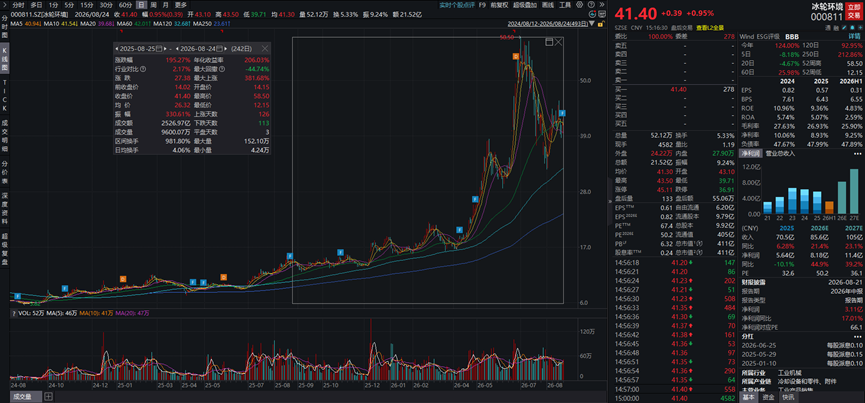Open the 超级叠加 overlay menu

pyautogui.click(x=525, y=4)
